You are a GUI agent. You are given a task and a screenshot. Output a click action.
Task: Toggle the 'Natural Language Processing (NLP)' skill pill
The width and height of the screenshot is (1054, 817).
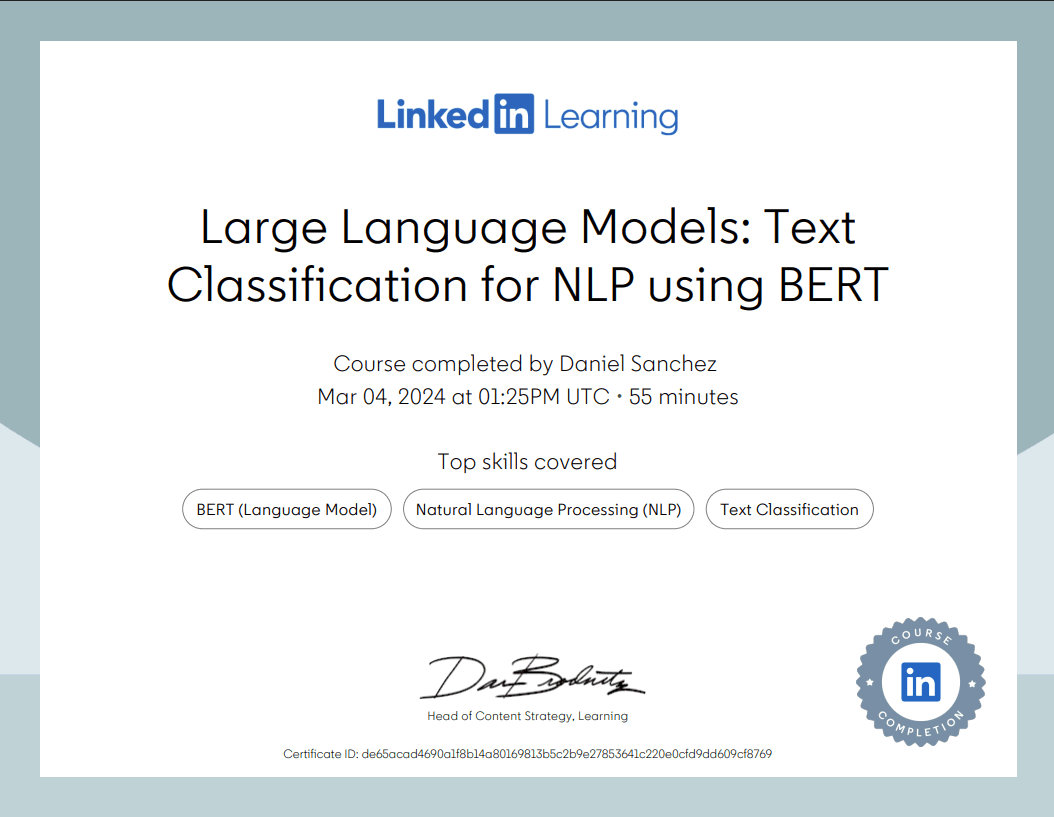pyautogui.click(x=548, y=509)
